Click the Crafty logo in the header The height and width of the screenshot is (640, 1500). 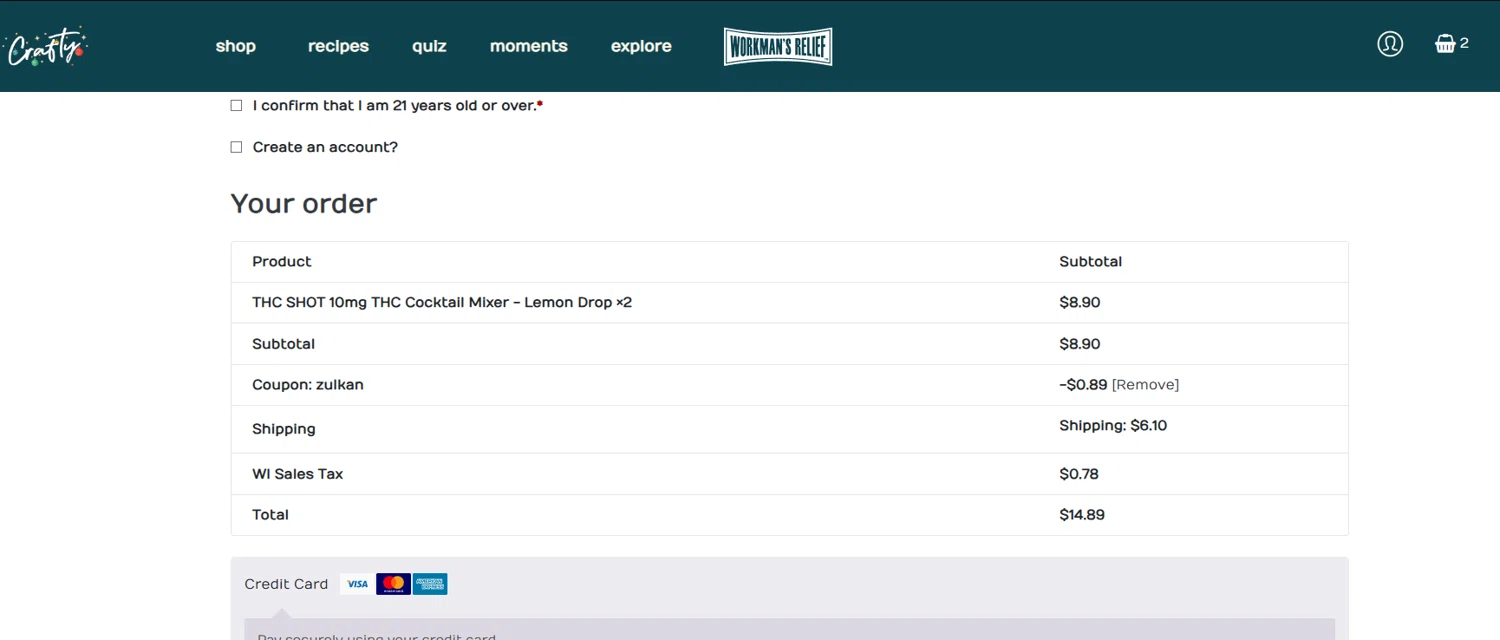point(45,47)
